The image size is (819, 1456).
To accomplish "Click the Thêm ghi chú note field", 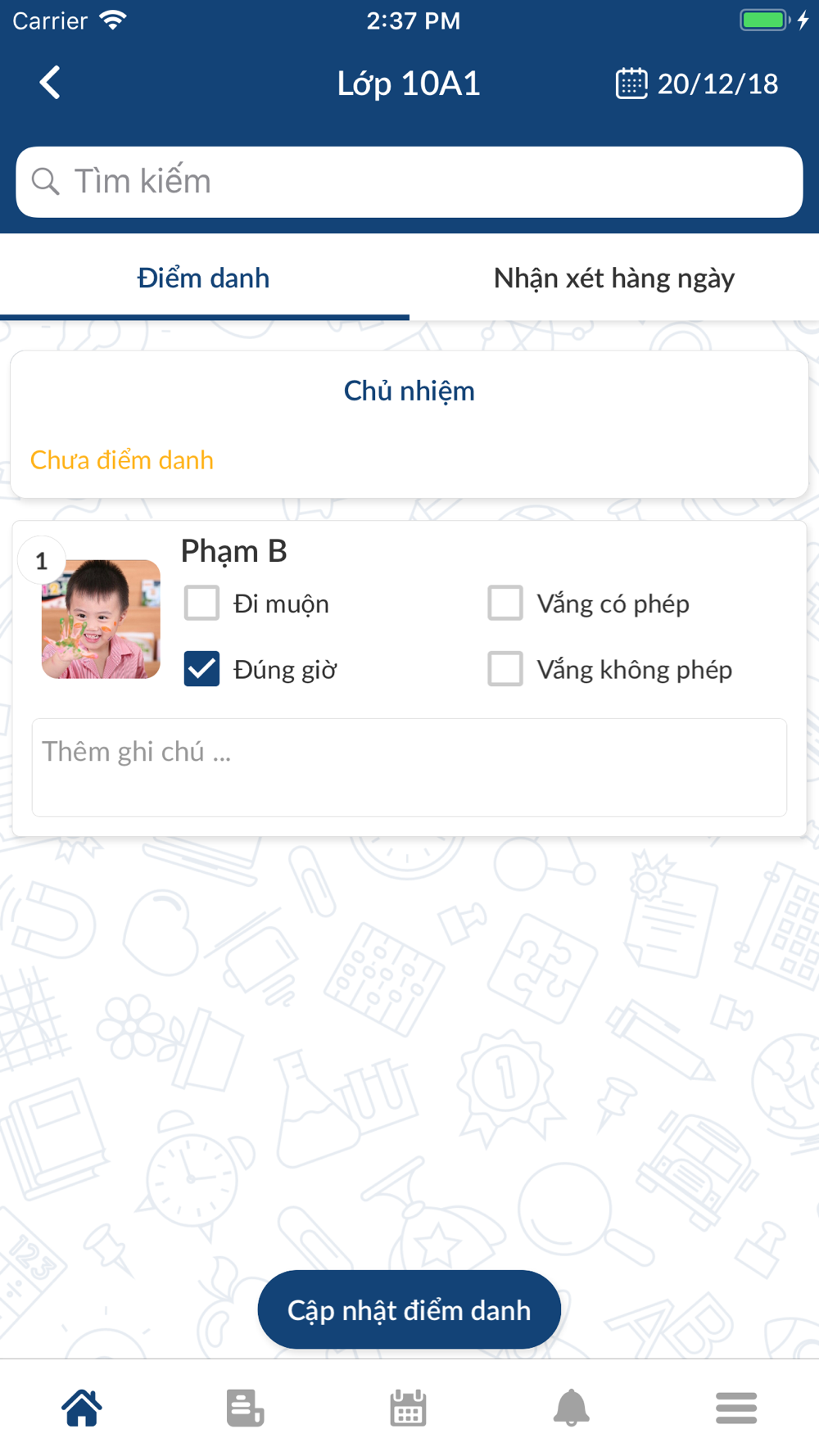I will pos(409,767).
